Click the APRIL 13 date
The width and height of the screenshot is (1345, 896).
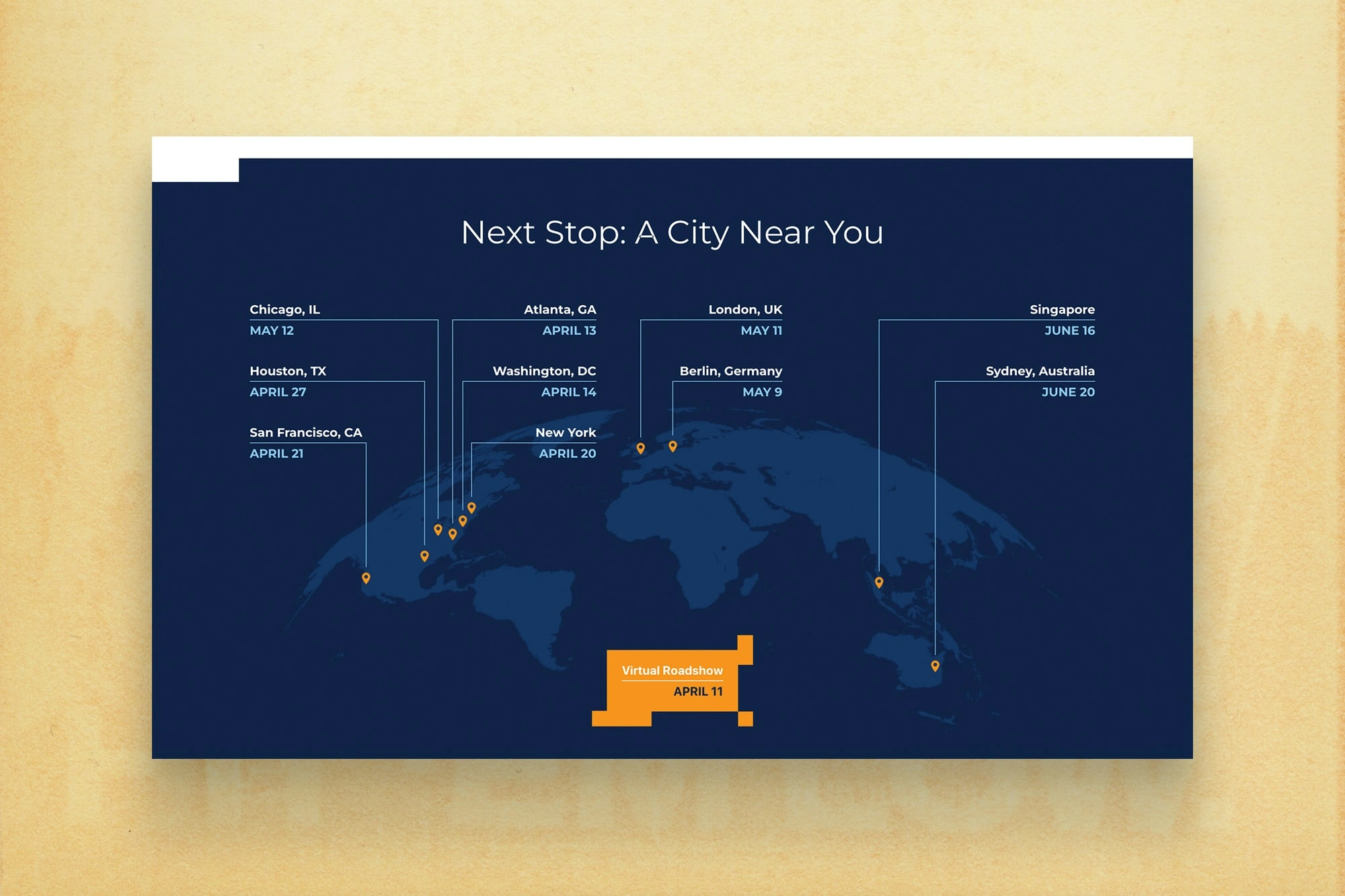click(x=569, y=331)
